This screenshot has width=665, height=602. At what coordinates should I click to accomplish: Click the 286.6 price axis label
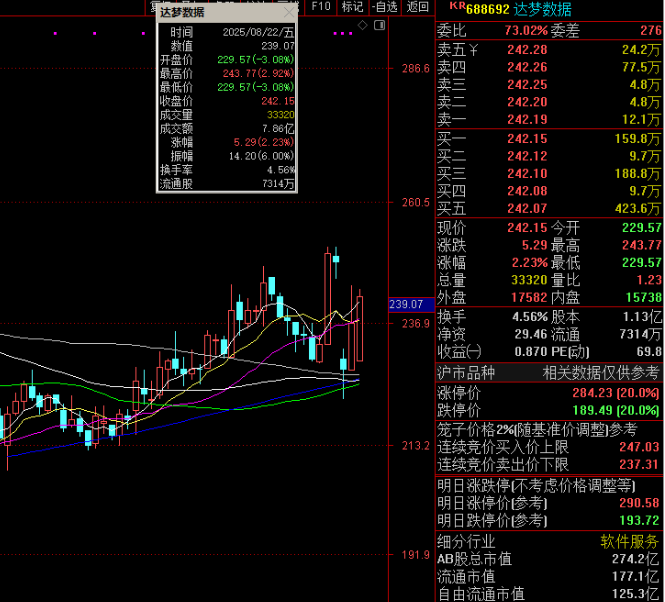point(416,69)
